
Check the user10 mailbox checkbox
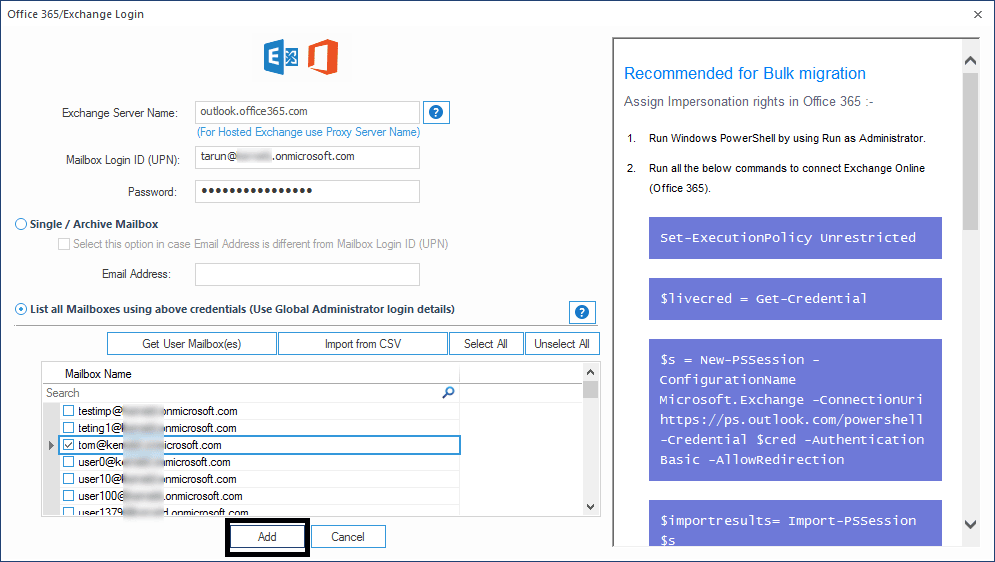point(69,478)
